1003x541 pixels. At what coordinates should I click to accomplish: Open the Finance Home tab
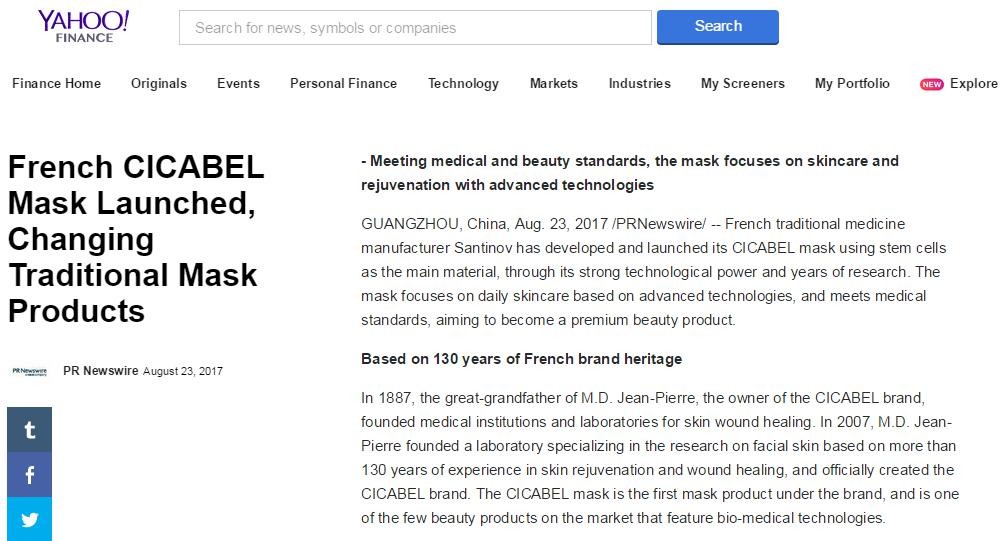[x=56, y=84]
